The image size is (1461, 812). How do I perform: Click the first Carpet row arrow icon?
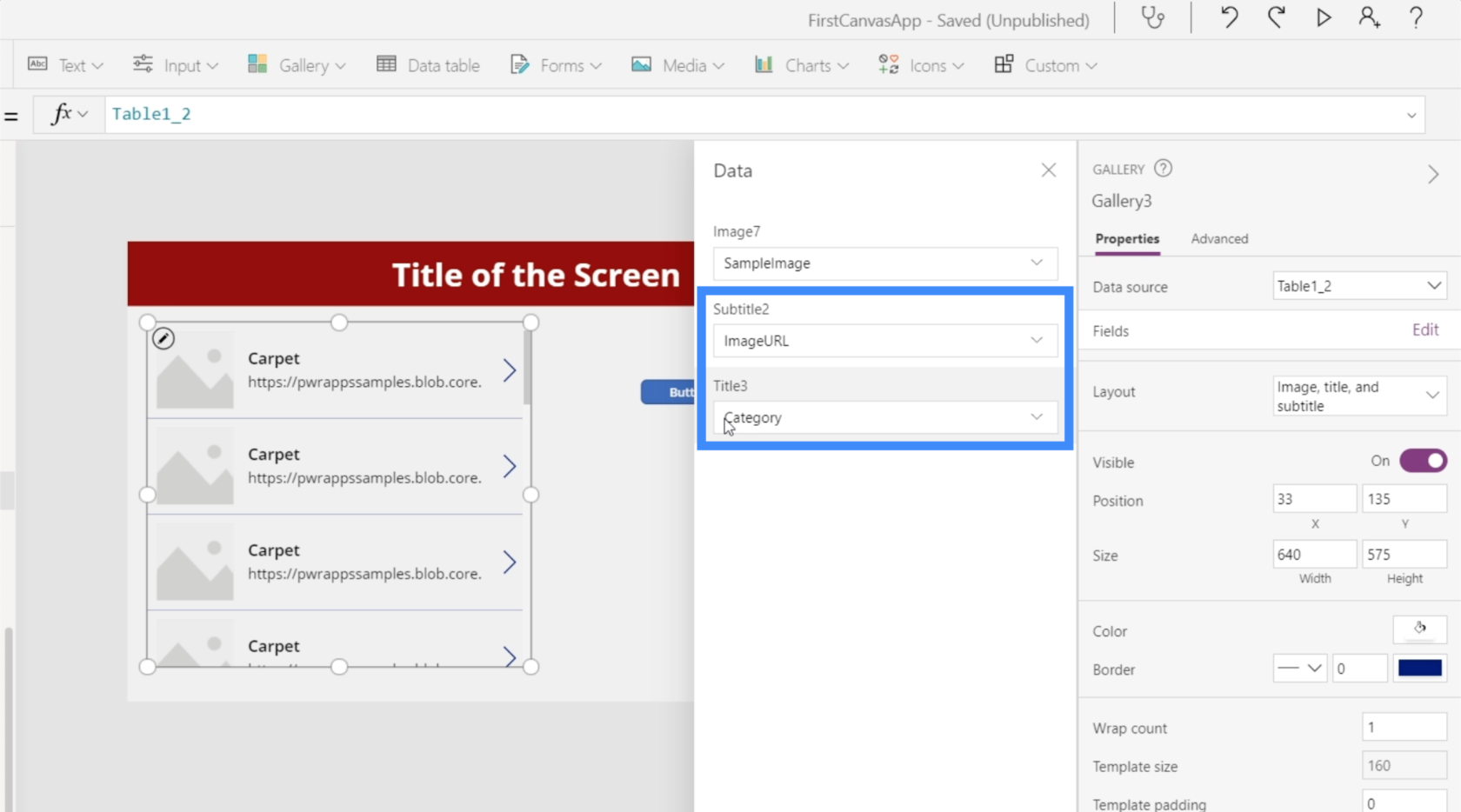(510, 370)
